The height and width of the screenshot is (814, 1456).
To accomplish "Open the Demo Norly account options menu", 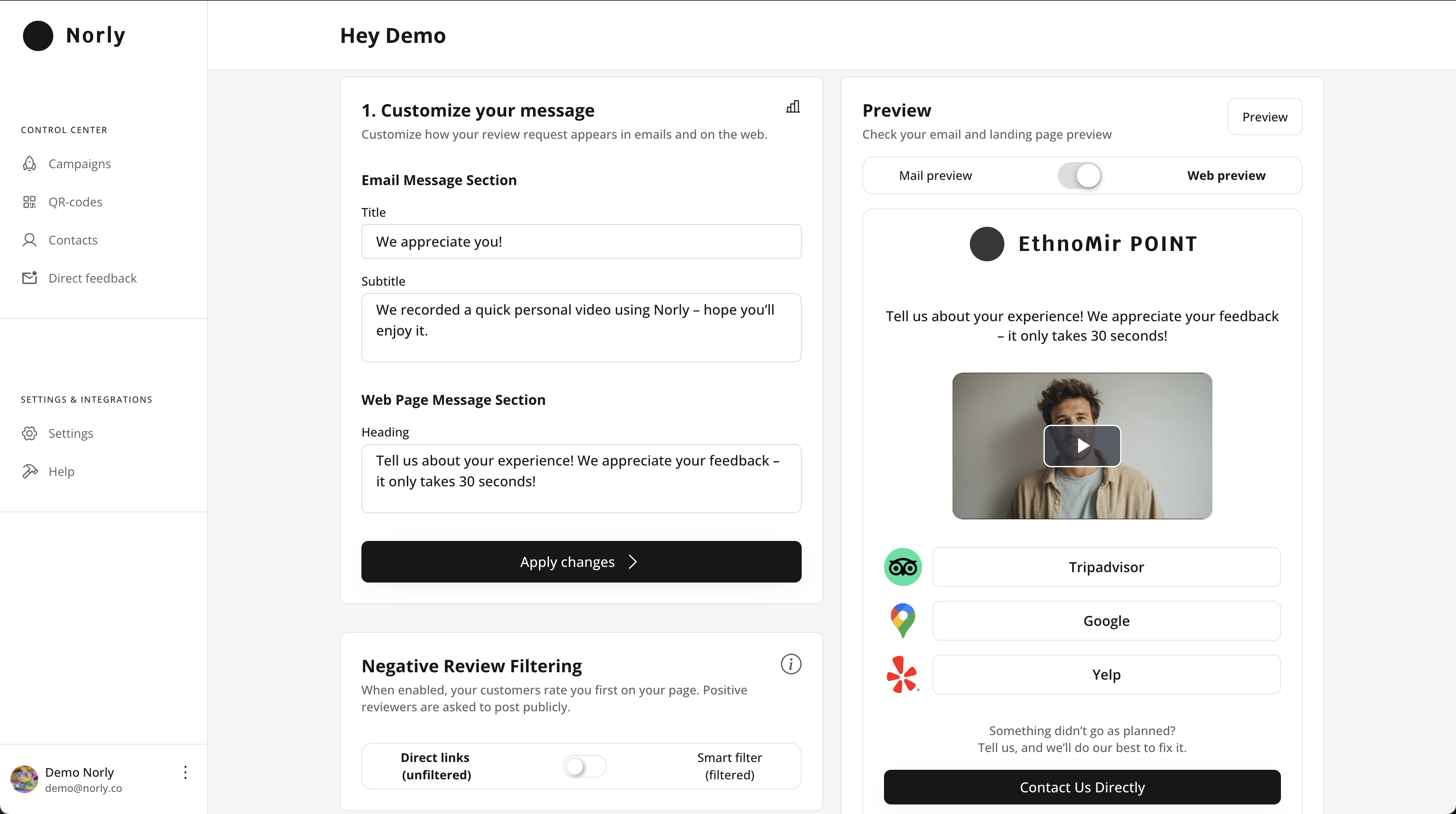I will point(185,773).
